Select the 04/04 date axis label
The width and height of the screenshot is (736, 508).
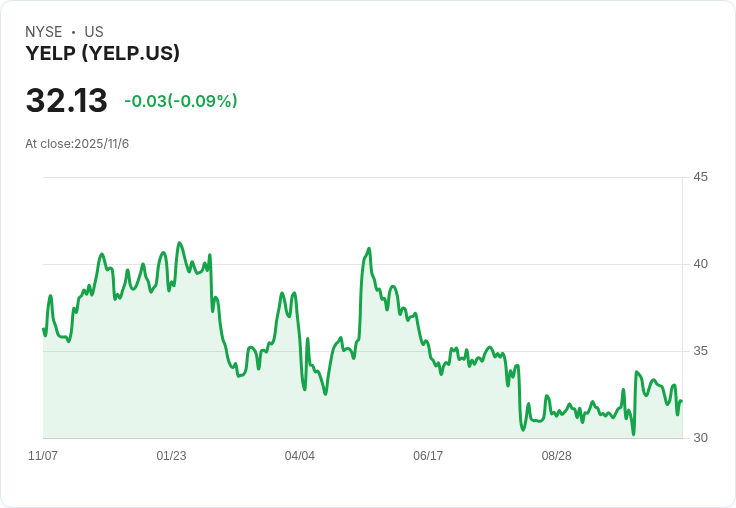tap(299, 455)
